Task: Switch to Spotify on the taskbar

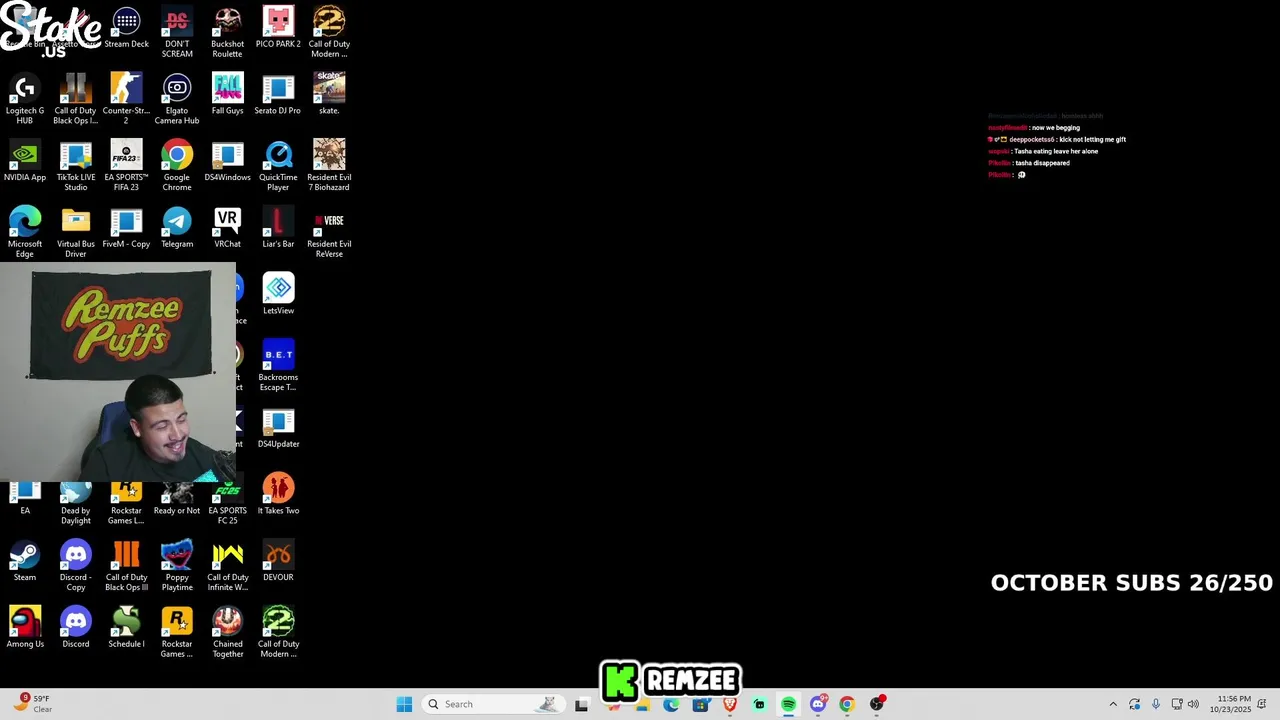Action: [x=788, y=704]
